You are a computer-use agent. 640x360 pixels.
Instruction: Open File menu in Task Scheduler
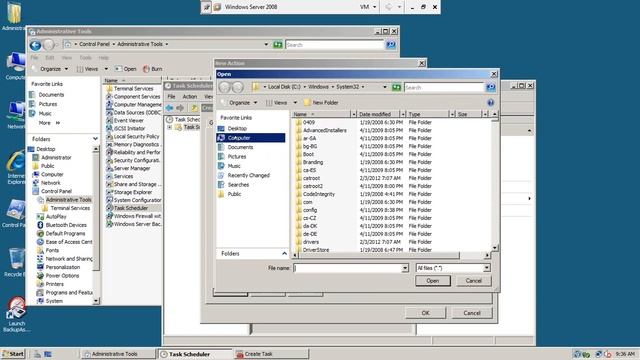tap(171, 97)
